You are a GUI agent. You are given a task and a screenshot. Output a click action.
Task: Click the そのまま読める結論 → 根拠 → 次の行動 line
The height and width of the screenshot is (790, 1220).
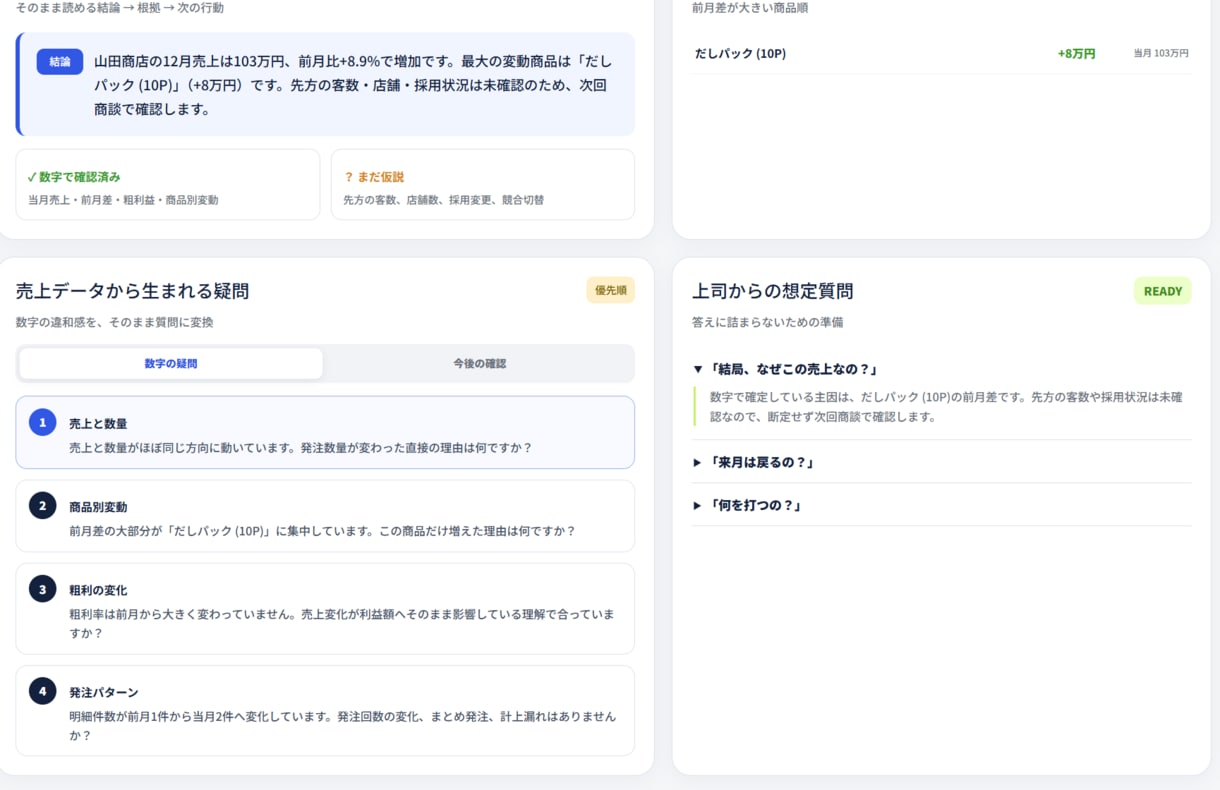[x=120, y=8]
